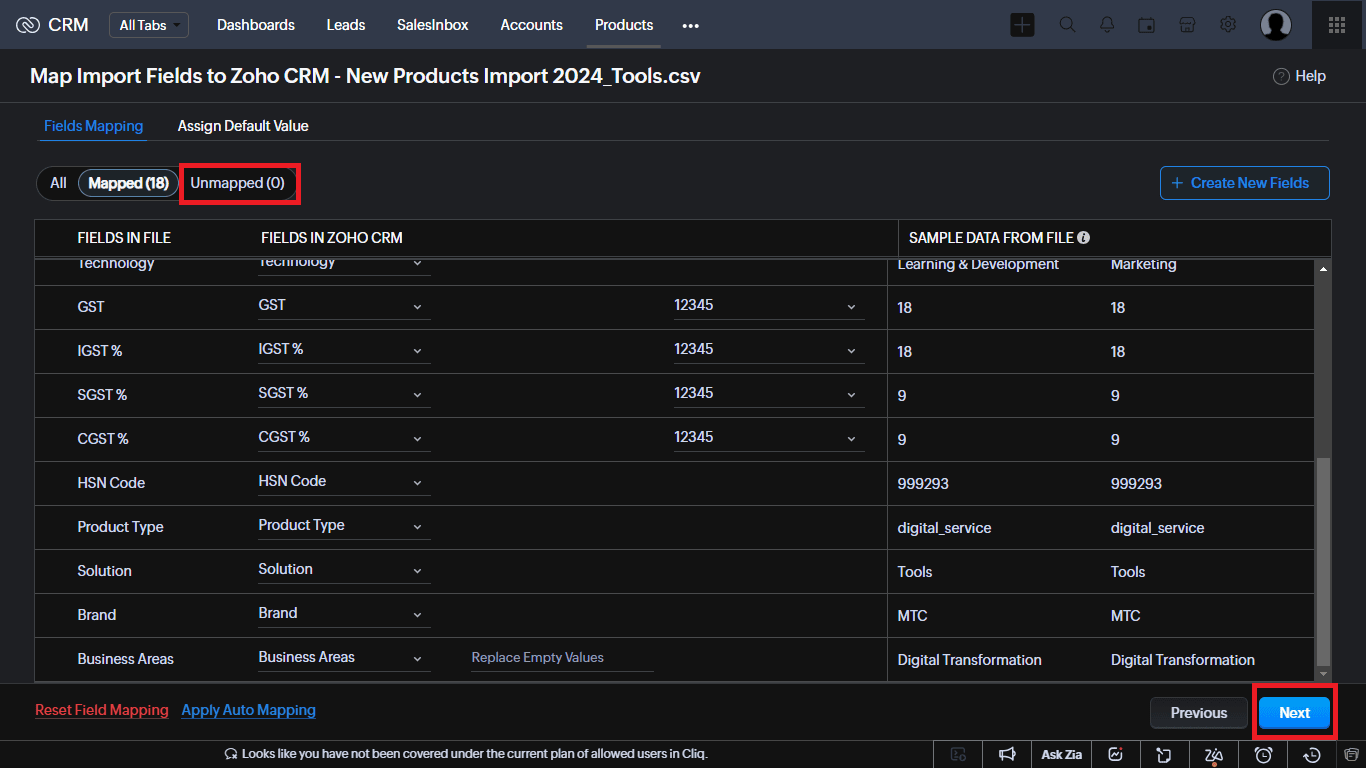
Task: Go to the Accounts tab
Action: [x=532, y=25]
